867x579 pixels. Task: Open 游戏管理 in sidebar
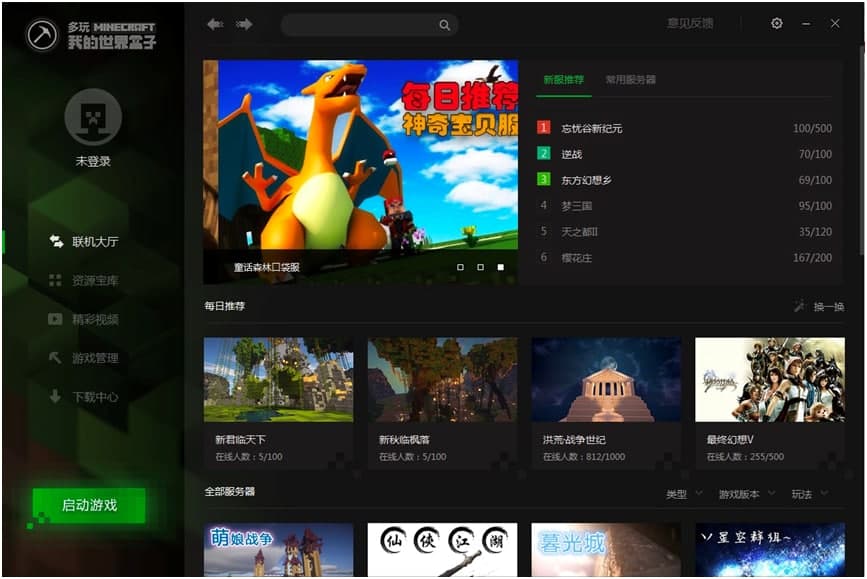[x=95, y=358]
